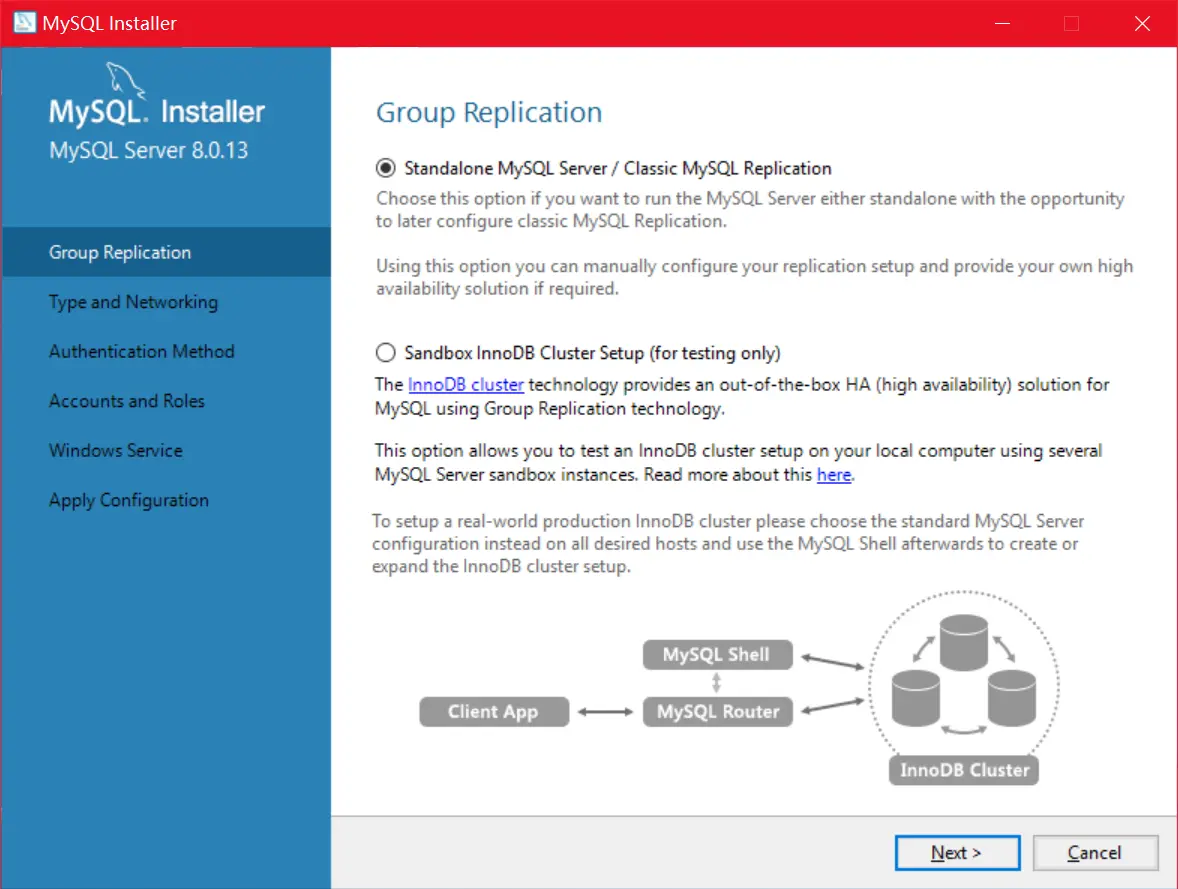Image resolution: width=1178 pixels, height=889 pixels.
Task: Go to Group Replication step
Action: coord(167,252)
